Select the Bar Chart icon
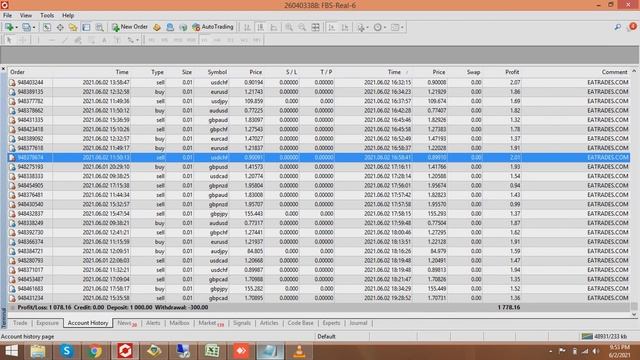Image resolution: width=640 pixels, height=360 pixels. [247, 27]
